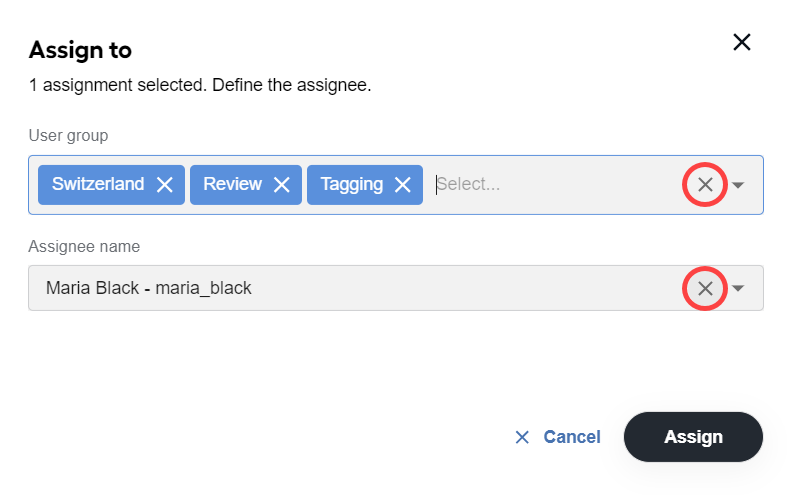Viewport: 791px width, 495px height.
Task: Click the 1 assignment selected description text
Action: pyautogui.click(x=200, y=85)
